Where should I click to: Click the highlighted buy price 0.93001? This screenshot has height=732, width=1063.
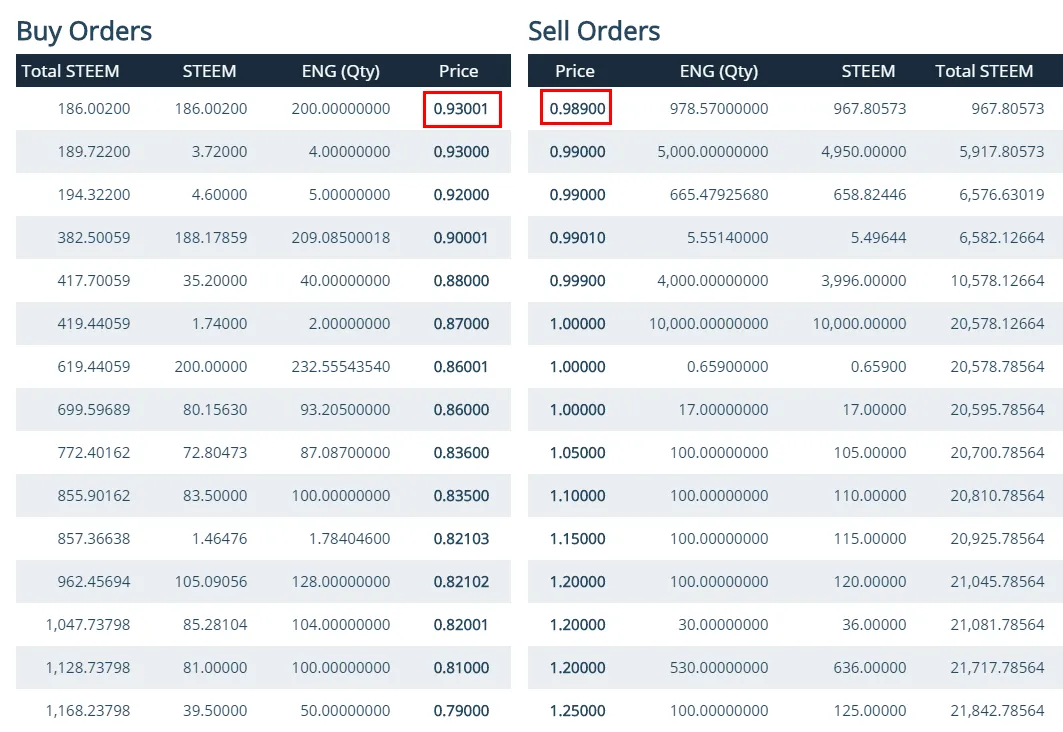[x=461, y=109]
